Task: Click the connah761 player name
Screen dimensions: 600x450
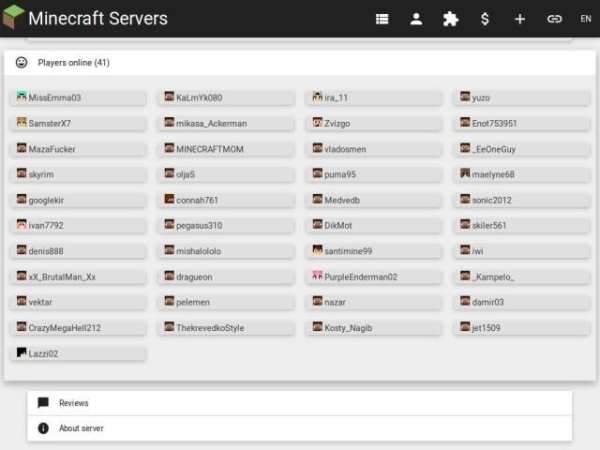Action: click(197, 200)
